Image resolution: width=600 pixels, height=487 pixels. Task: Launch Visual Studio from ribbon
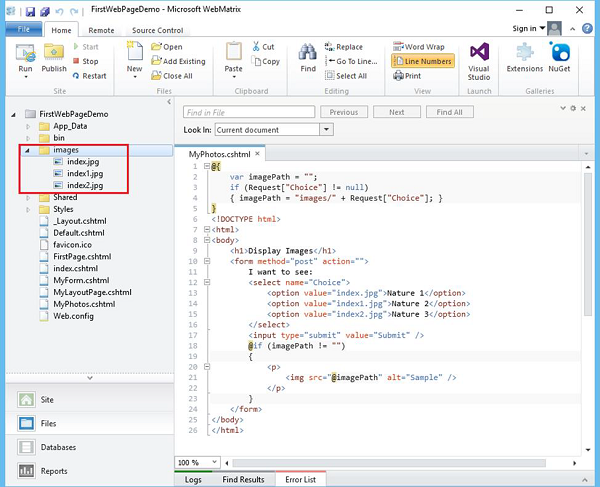point(479,52)
